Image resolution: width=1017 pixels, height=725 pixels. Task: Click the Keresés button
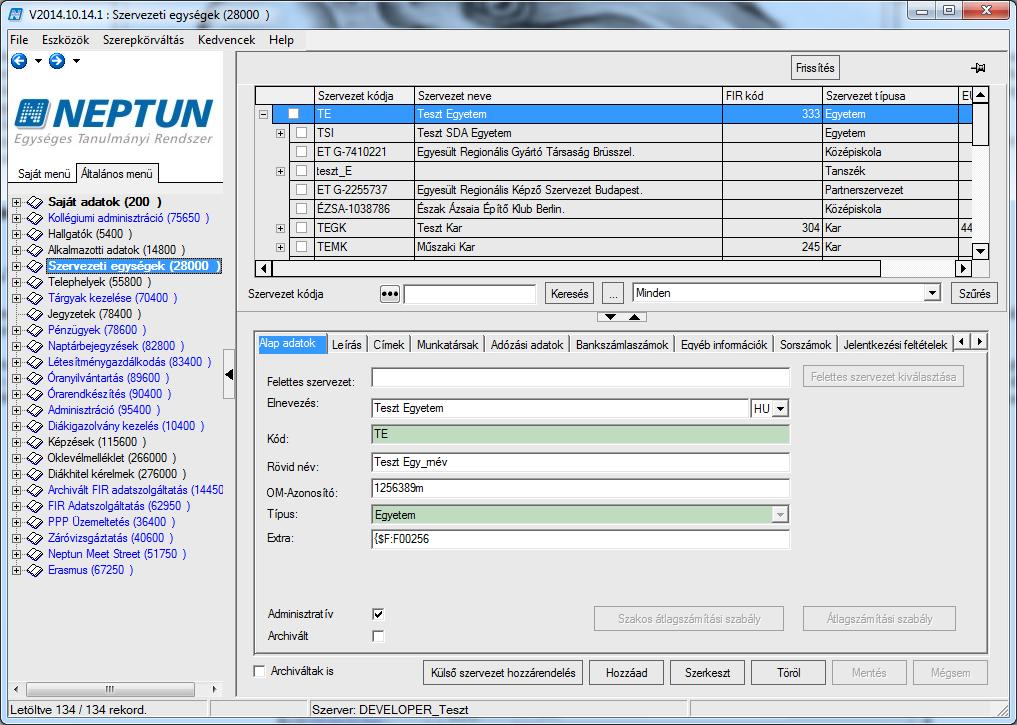[x=569, y=294]
